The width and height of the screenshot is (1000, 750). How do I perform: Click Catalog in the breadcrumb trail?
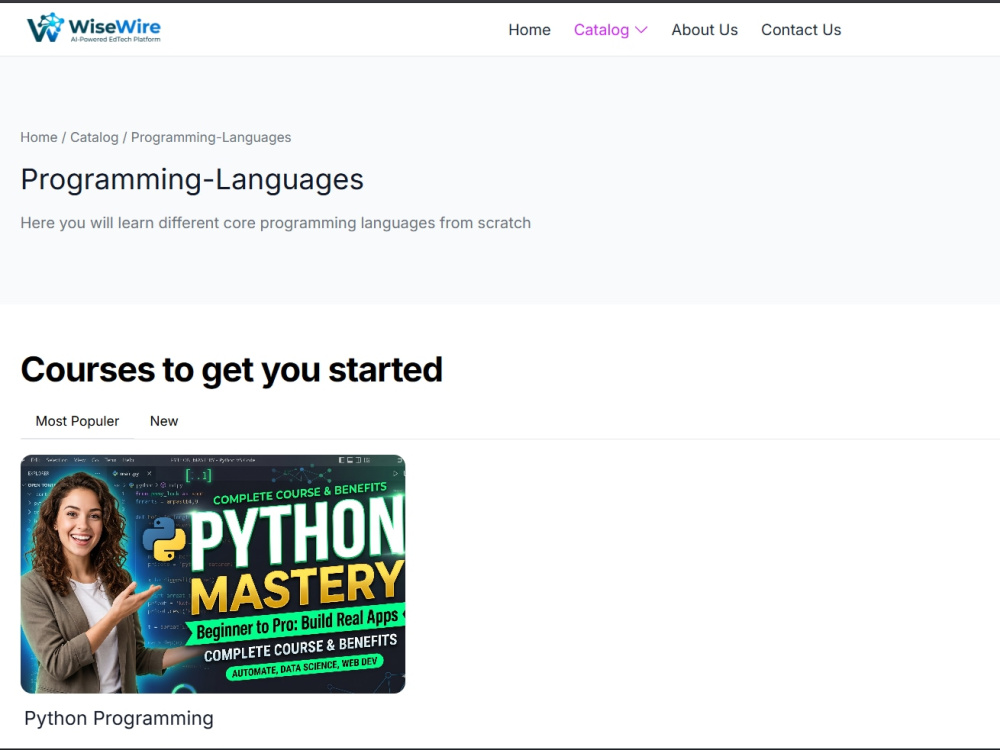pyautogui.click(x=94, y=137)
